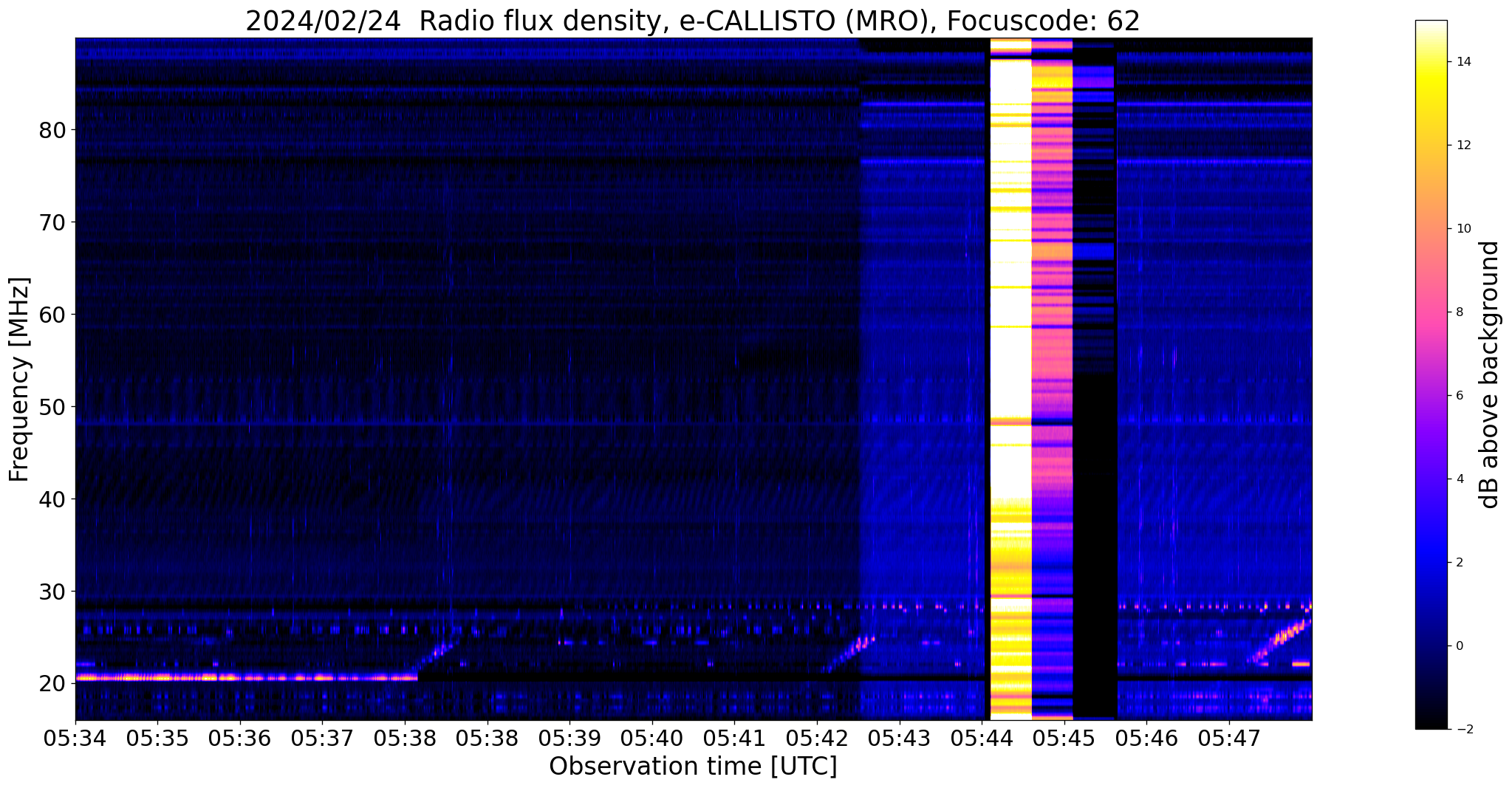Click the 40 MHz frequency tick label
This screenshot has width=1512, height=788.
(52, 499)
